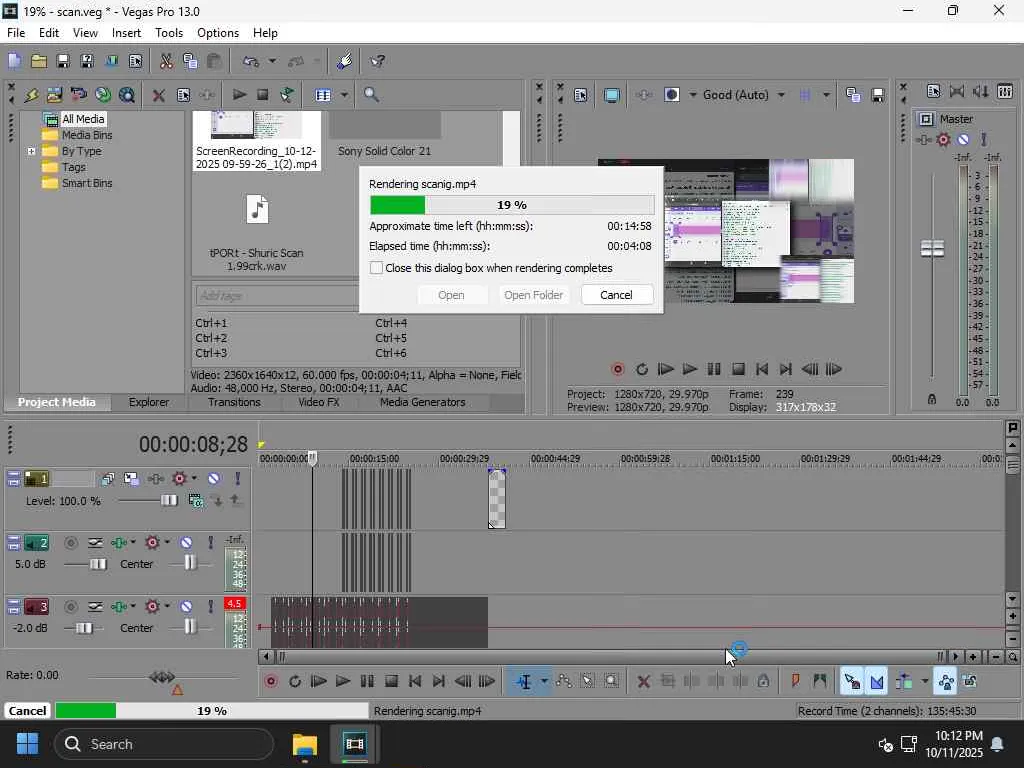
Task: Open the overlays grid dropdown arrow
Action: [x=826, y=95]
